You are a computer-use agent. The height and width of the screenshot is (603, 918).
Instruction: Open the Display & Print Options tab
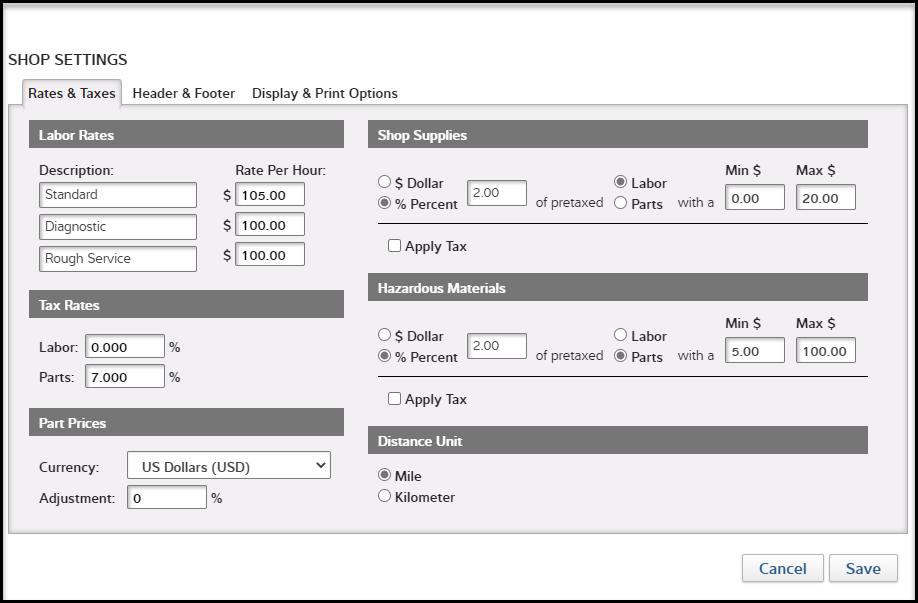pyautogui.click(x=324, y=93)
